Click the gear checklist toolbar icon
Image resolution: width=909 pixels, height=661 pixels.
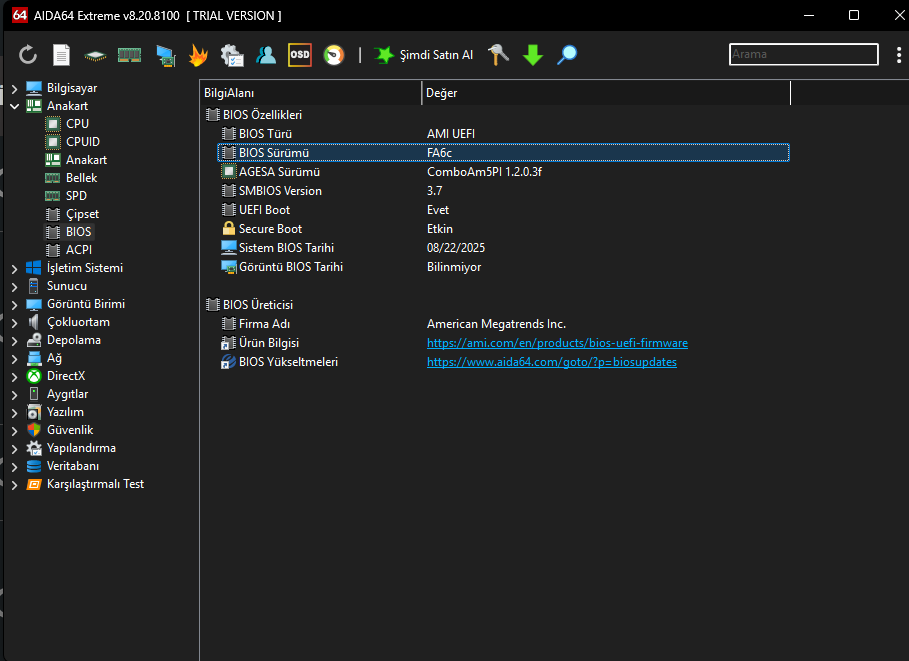point(232,55)
